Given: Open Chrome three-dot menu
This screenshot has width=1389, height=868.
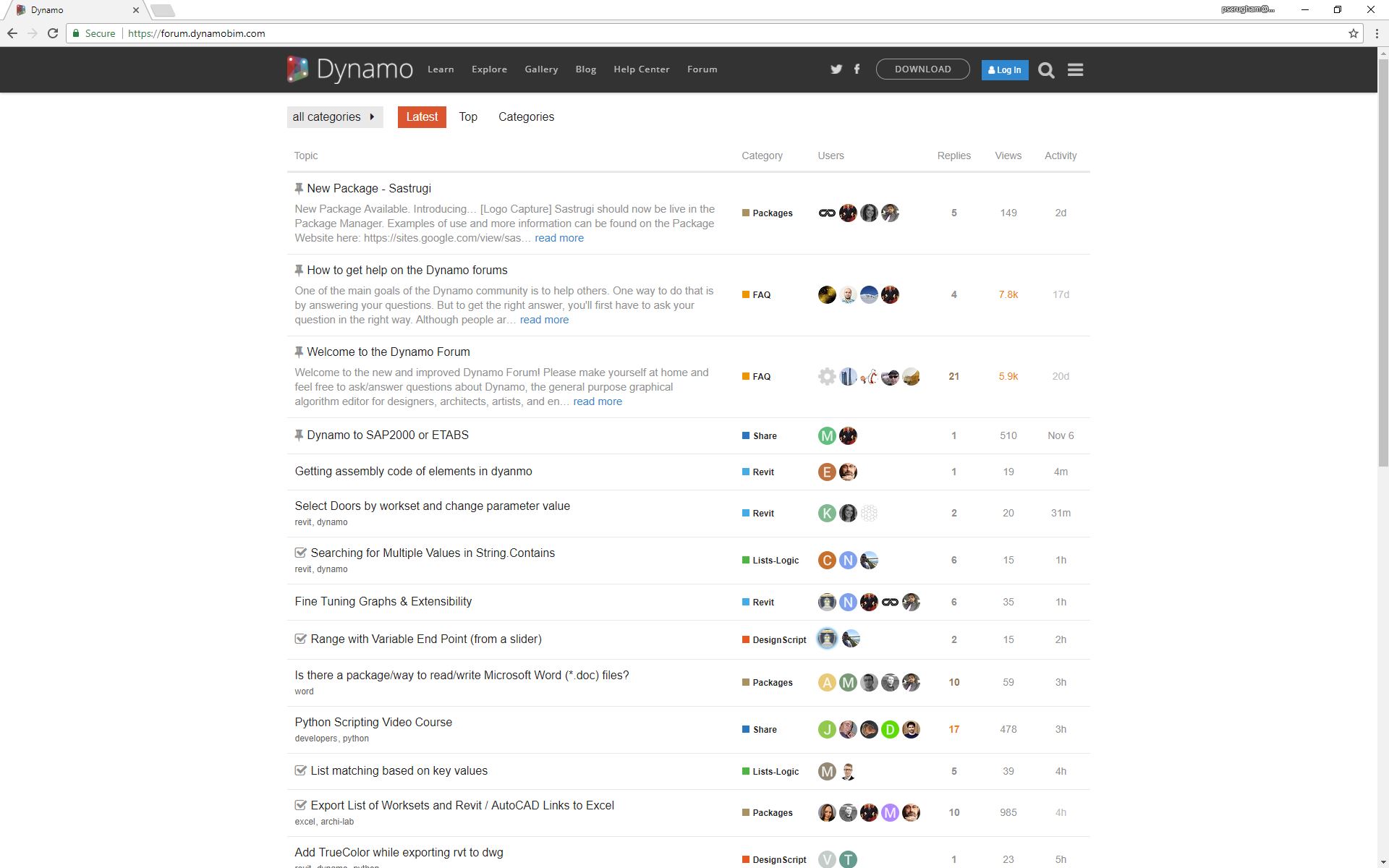Looking at the screenshot, I should (1376, 33).
